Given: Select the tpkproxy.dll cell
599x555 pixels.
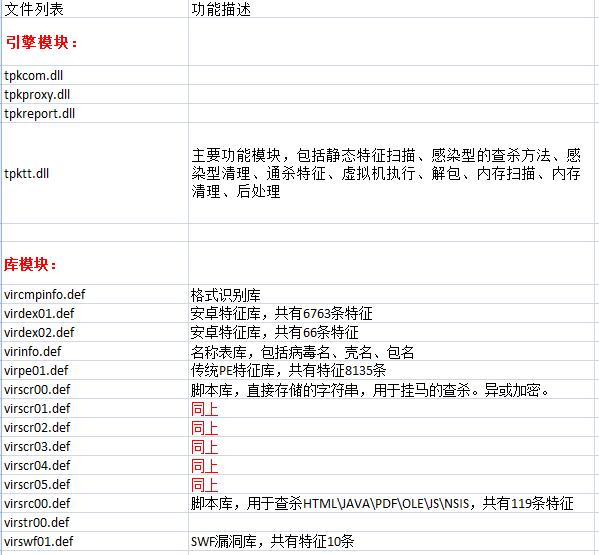Looking at the screenshot, I should coord(95,94).
